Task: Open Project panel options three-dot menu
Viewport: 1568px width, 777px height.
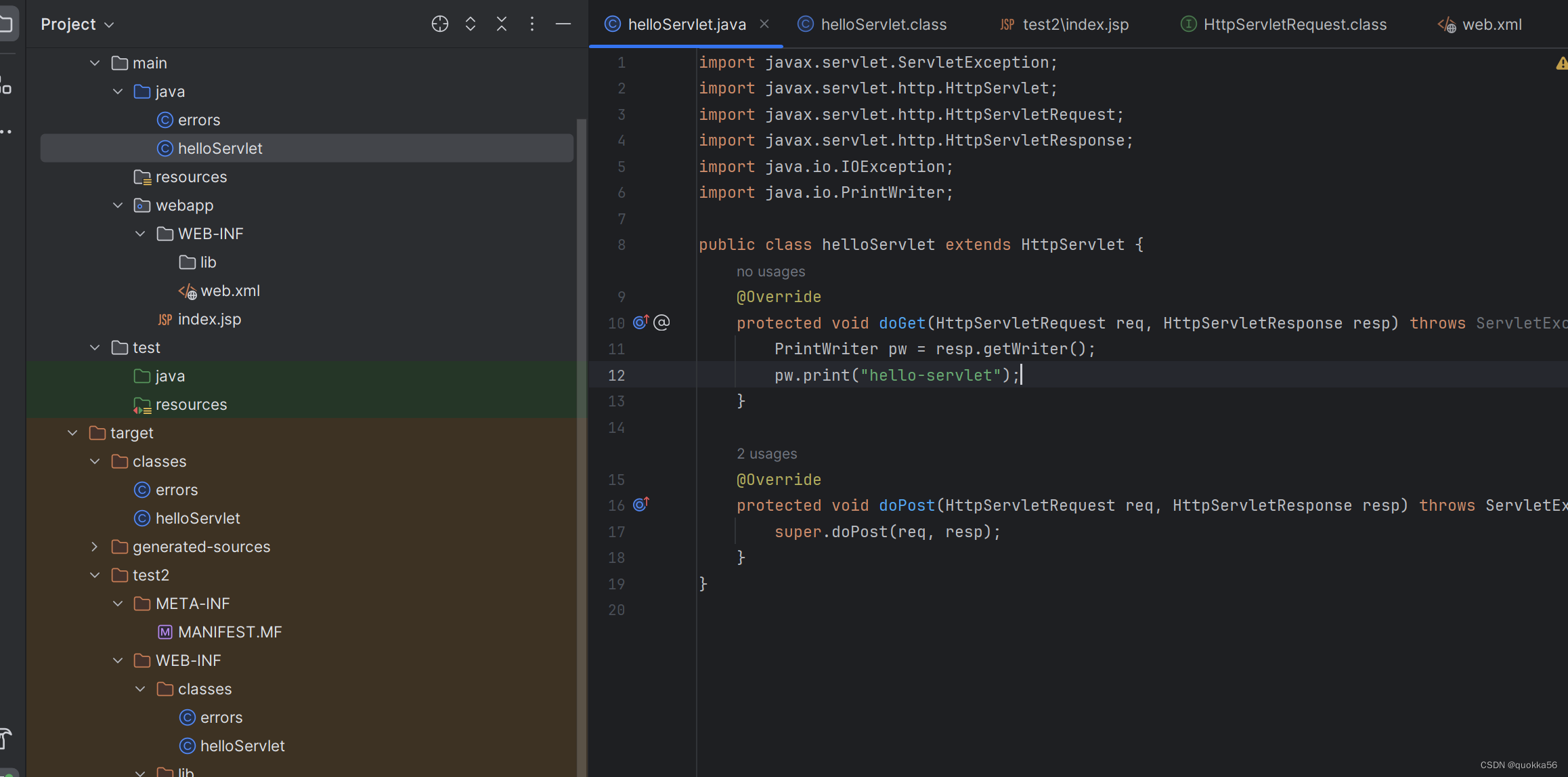Action: [x=532, y=24]
